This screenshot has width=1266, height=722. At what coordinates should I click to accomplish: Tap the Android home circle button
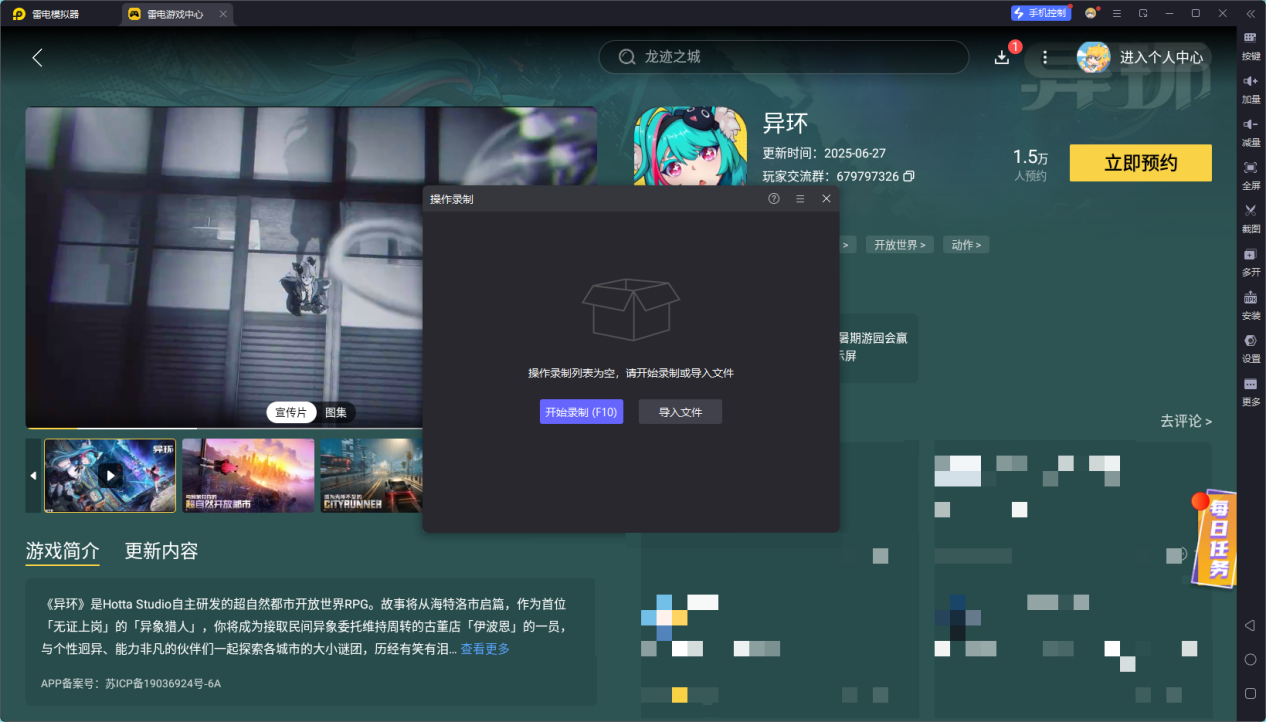tap(1250, 659)
